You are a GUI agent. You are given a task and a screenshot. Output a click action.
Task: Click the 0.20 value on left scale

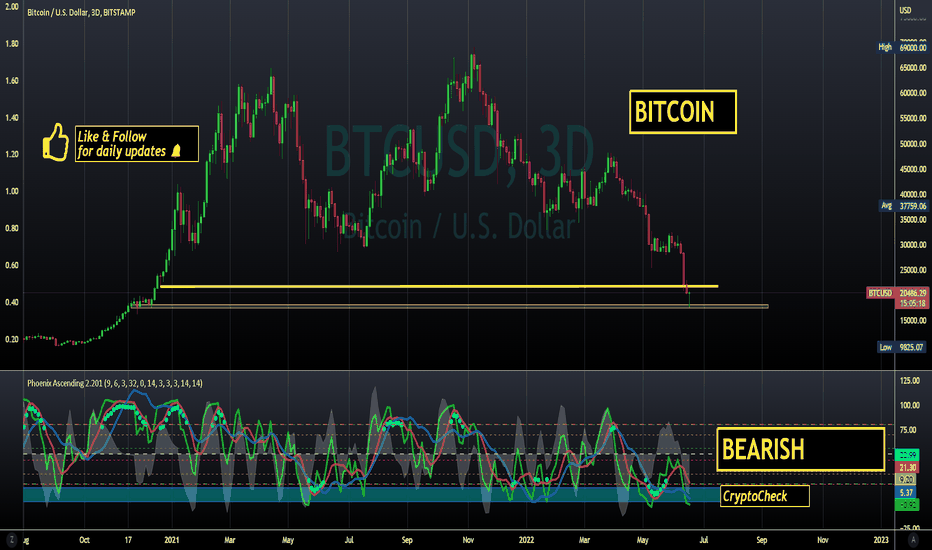[x=12, y=339]
